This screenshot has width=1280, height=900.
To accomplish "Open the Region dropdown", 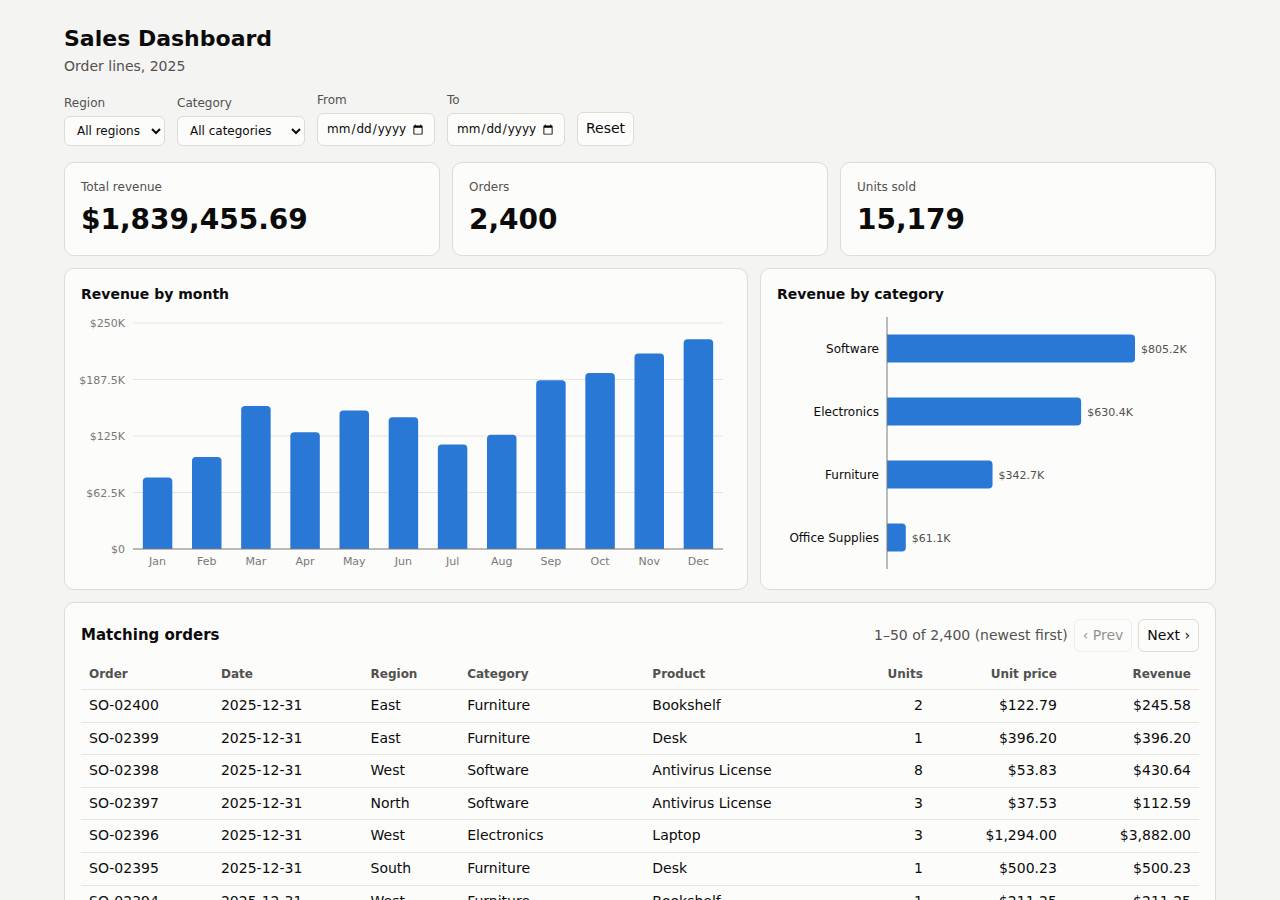I will click(114, 131).
